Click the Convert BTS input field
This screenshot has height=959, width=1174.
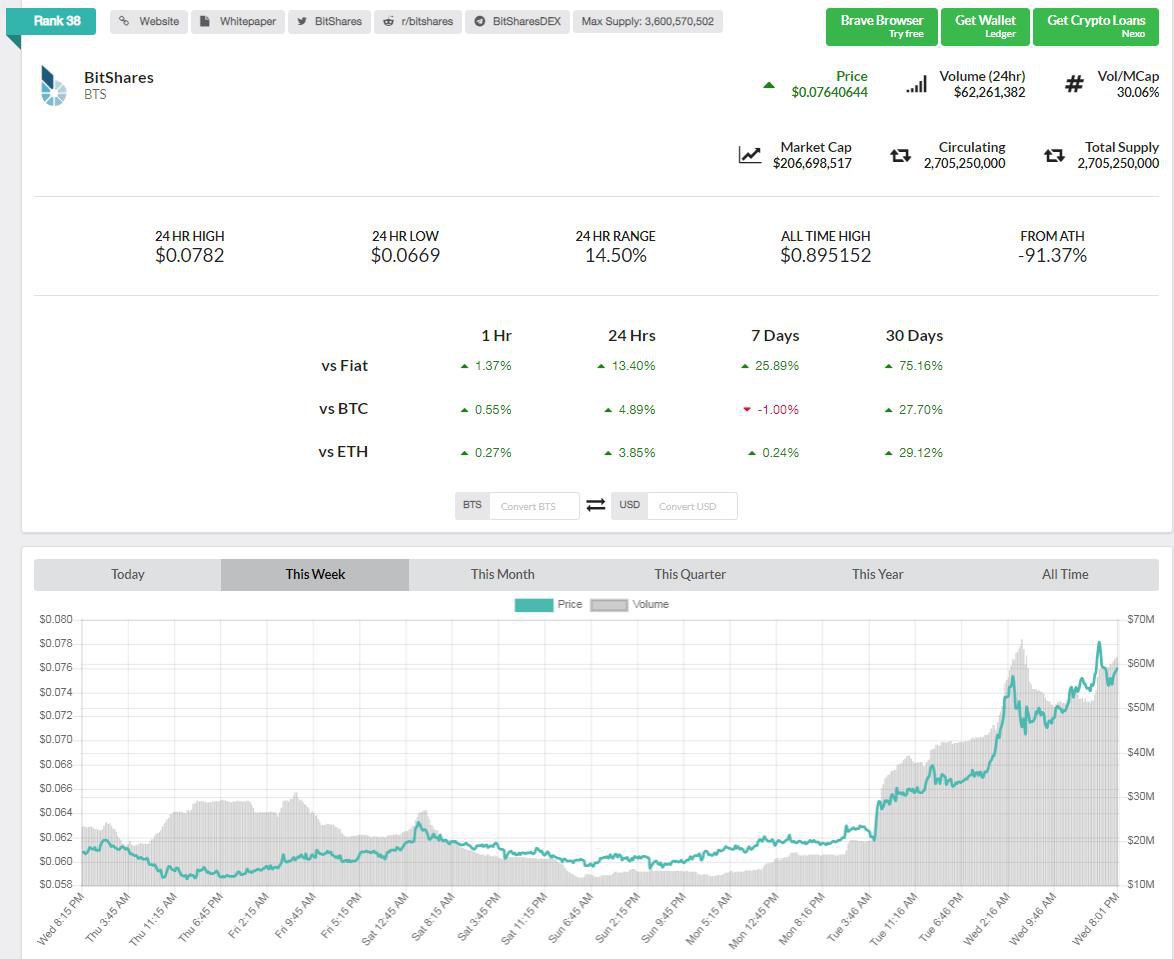pos(535,506)
